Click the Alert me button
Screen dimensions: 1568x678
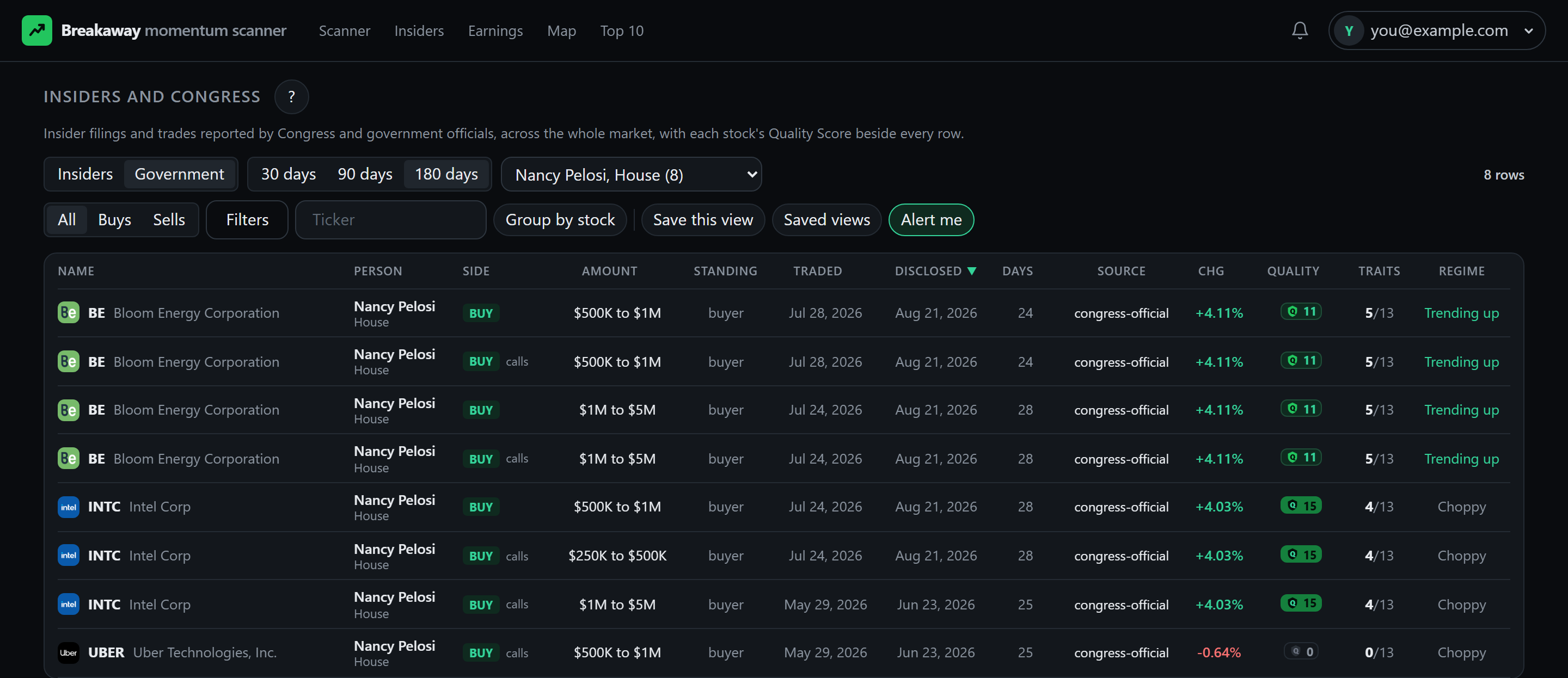[932, 220]
